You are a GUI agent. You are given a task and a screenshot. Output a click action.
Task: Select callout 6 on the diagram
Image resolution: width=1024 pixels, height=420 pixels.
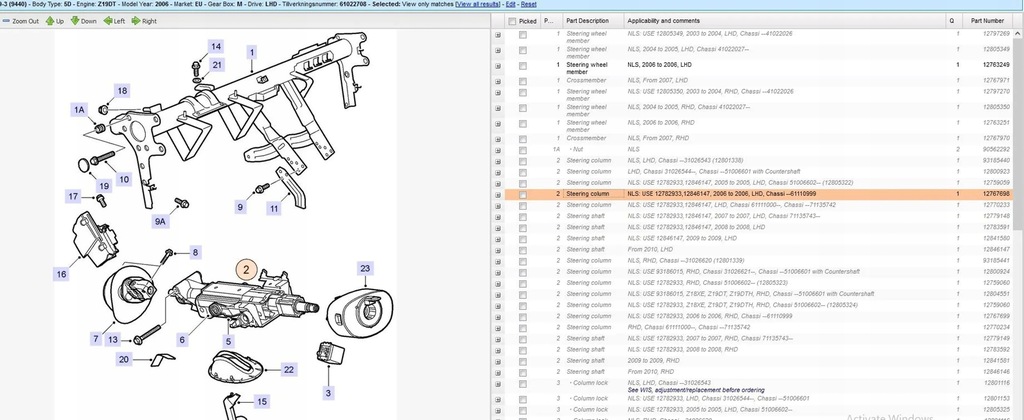pyautogui.click(x=182, y=339)
